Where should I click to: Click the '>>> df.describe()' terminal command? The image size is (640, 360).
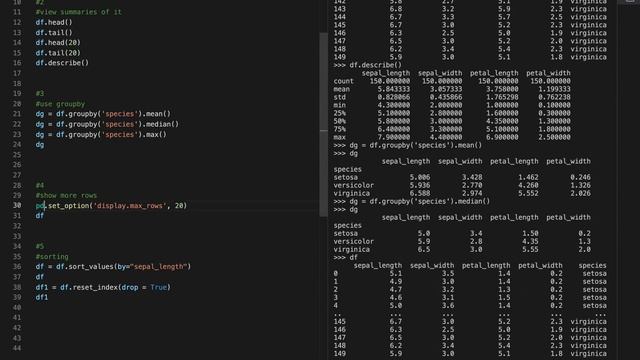367,65
